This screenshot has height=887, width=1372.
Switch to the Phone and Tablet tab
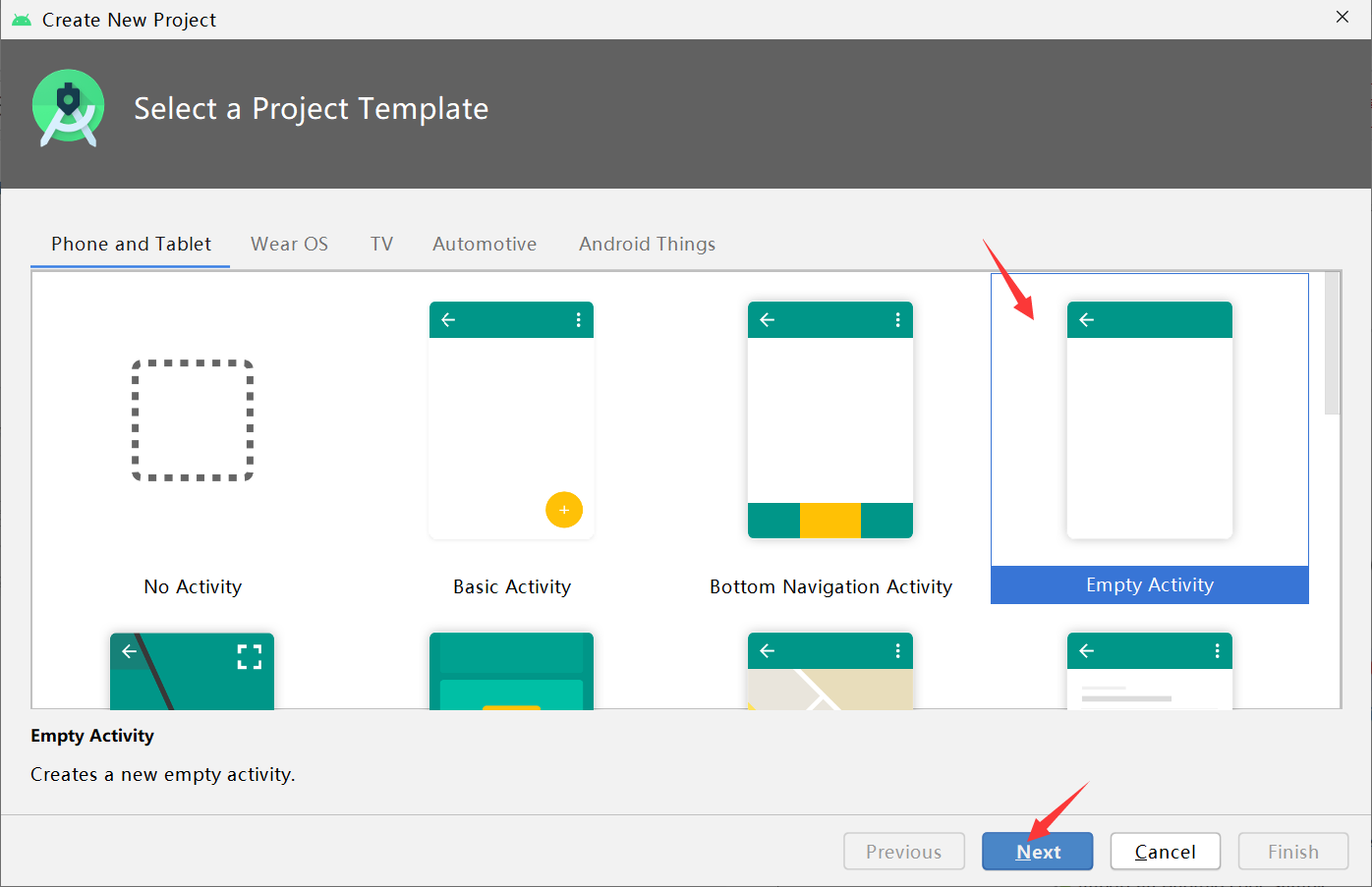pos(131,244)
